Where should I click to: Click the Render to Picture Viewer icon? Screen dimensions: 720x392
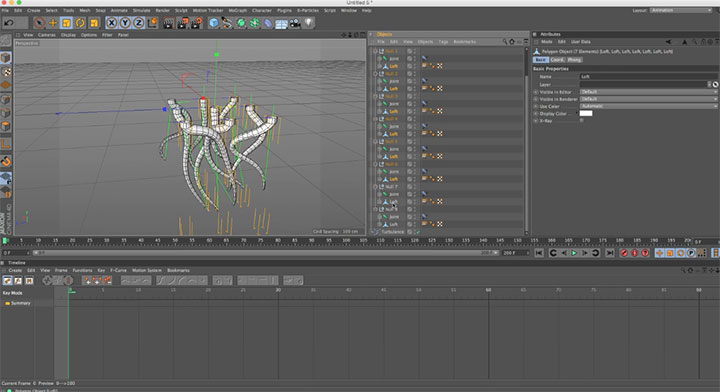click(x=183, y=22)
